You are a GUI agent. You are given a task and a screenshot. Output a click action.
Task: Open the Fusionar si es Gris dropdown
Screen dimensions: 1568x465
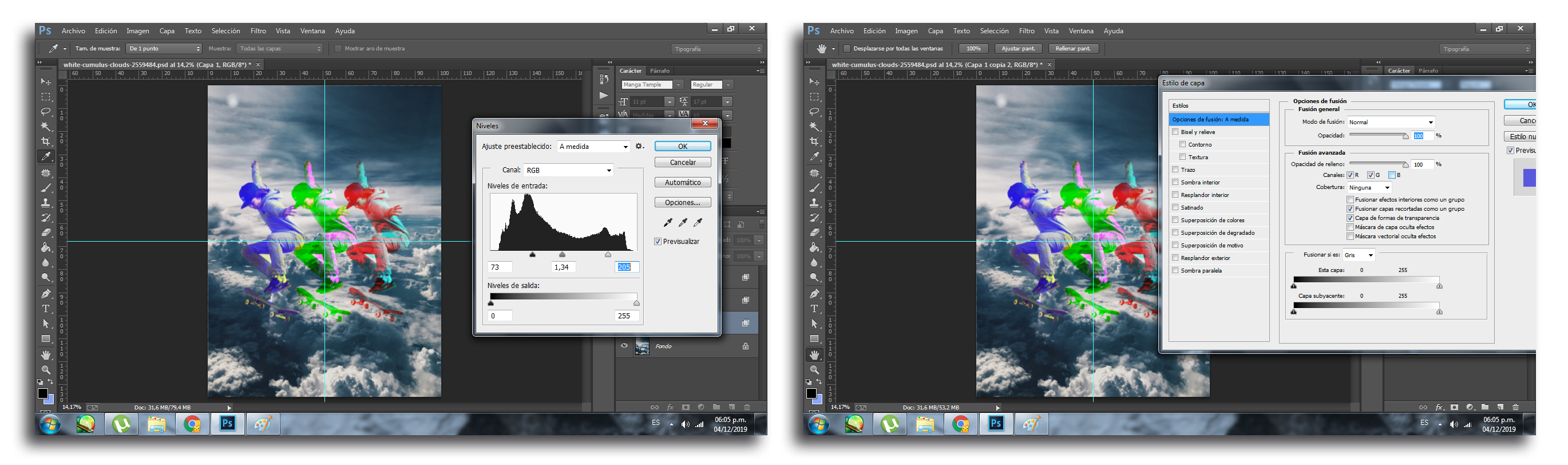click(x=1359, y=255)
